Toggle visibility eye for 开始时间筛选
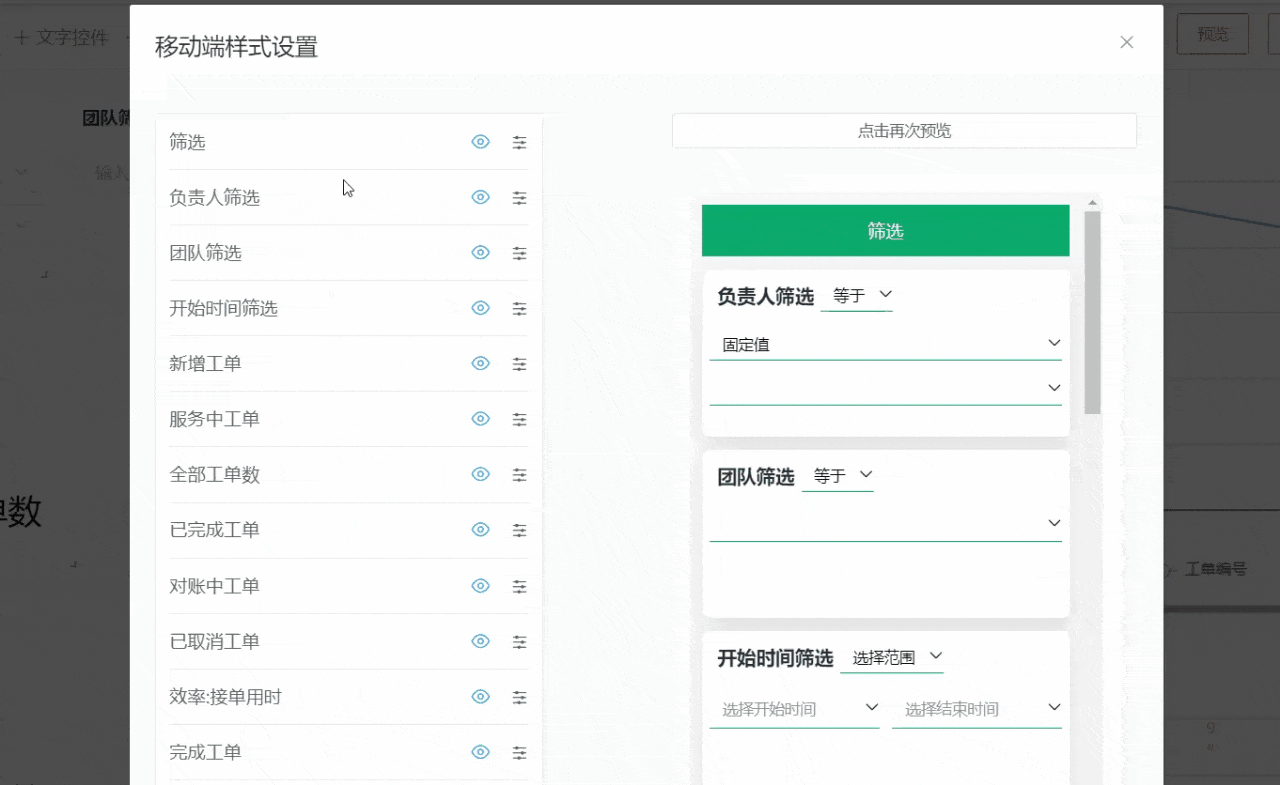Image resolution: width=1280 pixels, height=785 pixels. pyautogui.click(x=481, y=308)
